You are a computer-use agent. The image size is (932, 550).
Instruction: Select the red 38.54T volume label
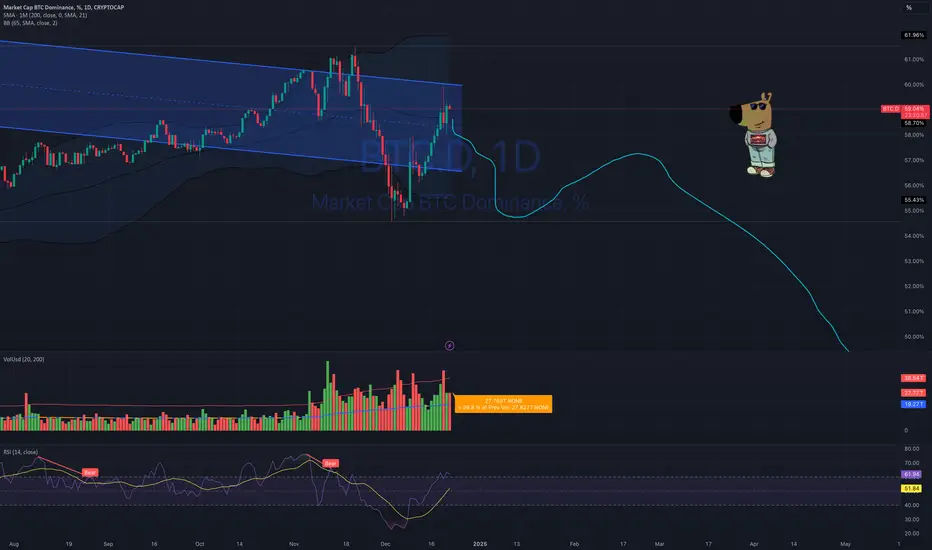913,378
